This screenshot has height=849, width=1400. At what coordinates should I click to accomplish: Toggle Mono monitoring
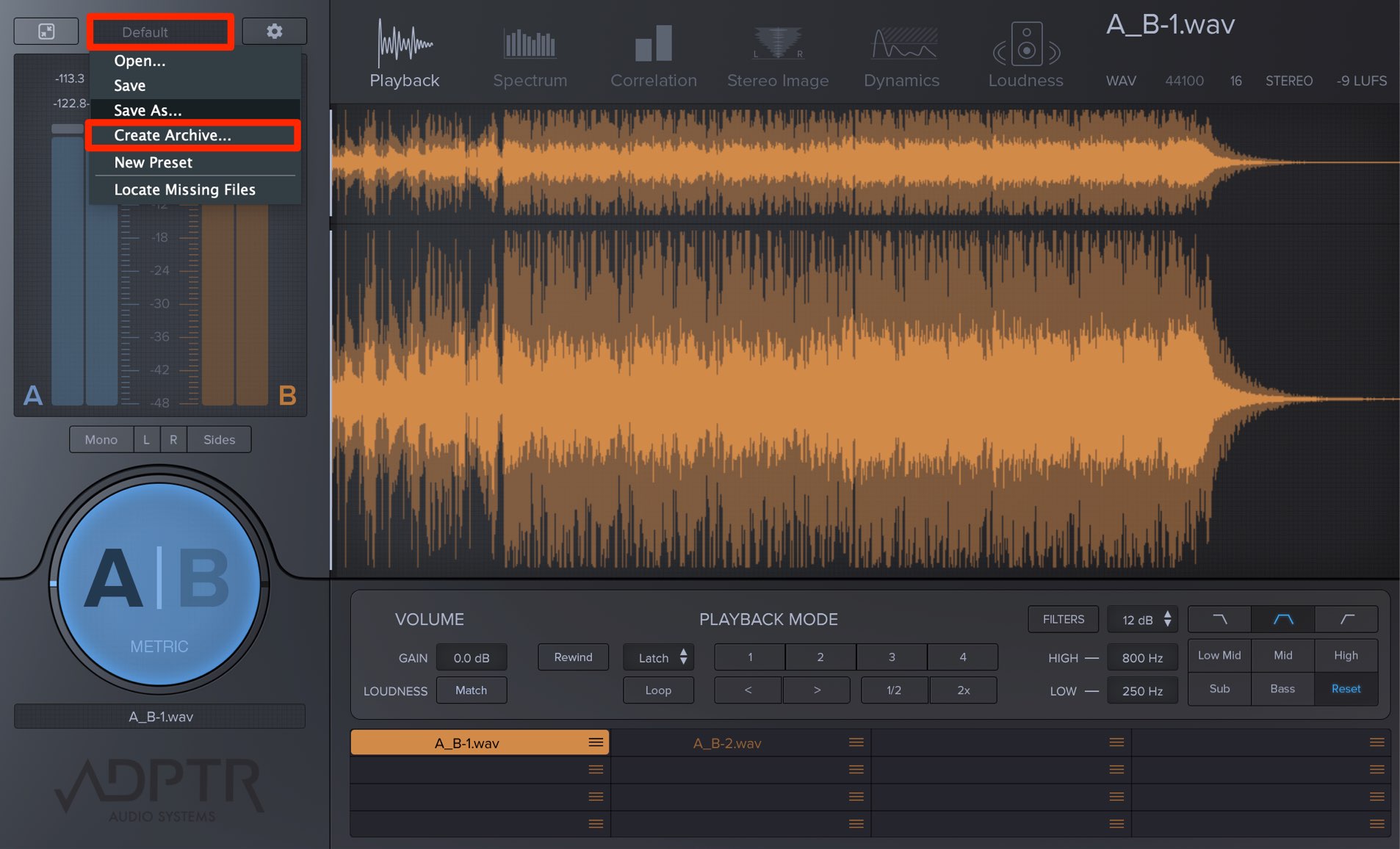[101, 439]
